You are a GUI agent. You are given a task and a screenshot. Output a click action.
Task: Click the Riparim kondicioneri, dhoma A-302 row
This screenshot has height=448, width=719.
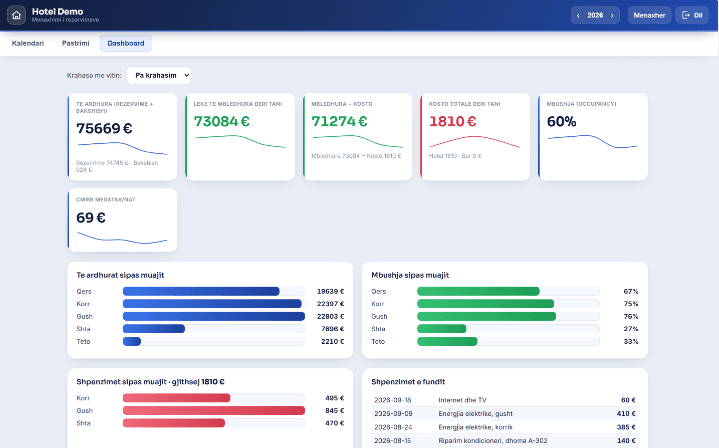click(x=505, y=441)
